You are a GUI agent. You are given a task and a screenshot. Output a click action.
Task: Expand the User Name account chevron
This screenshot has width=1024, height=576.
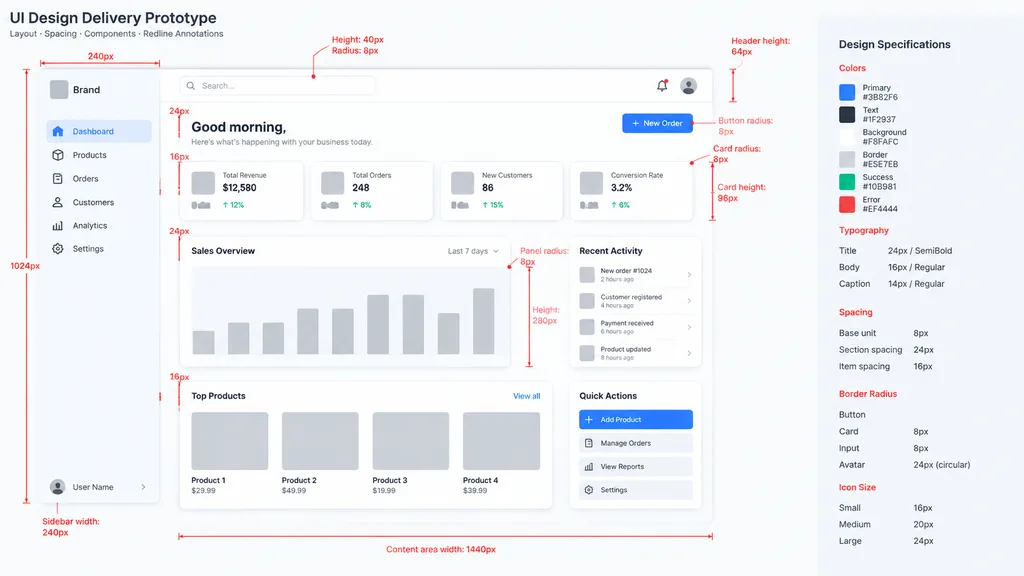click(x=143, y=487)
